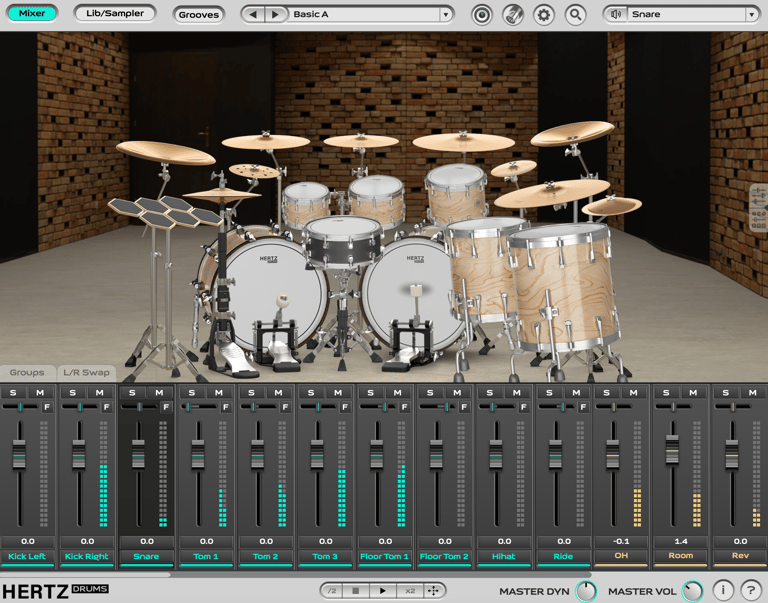Click the OH volume value -0.1
The height and width of the screenshot is (603, 768).
click(621, 541)
